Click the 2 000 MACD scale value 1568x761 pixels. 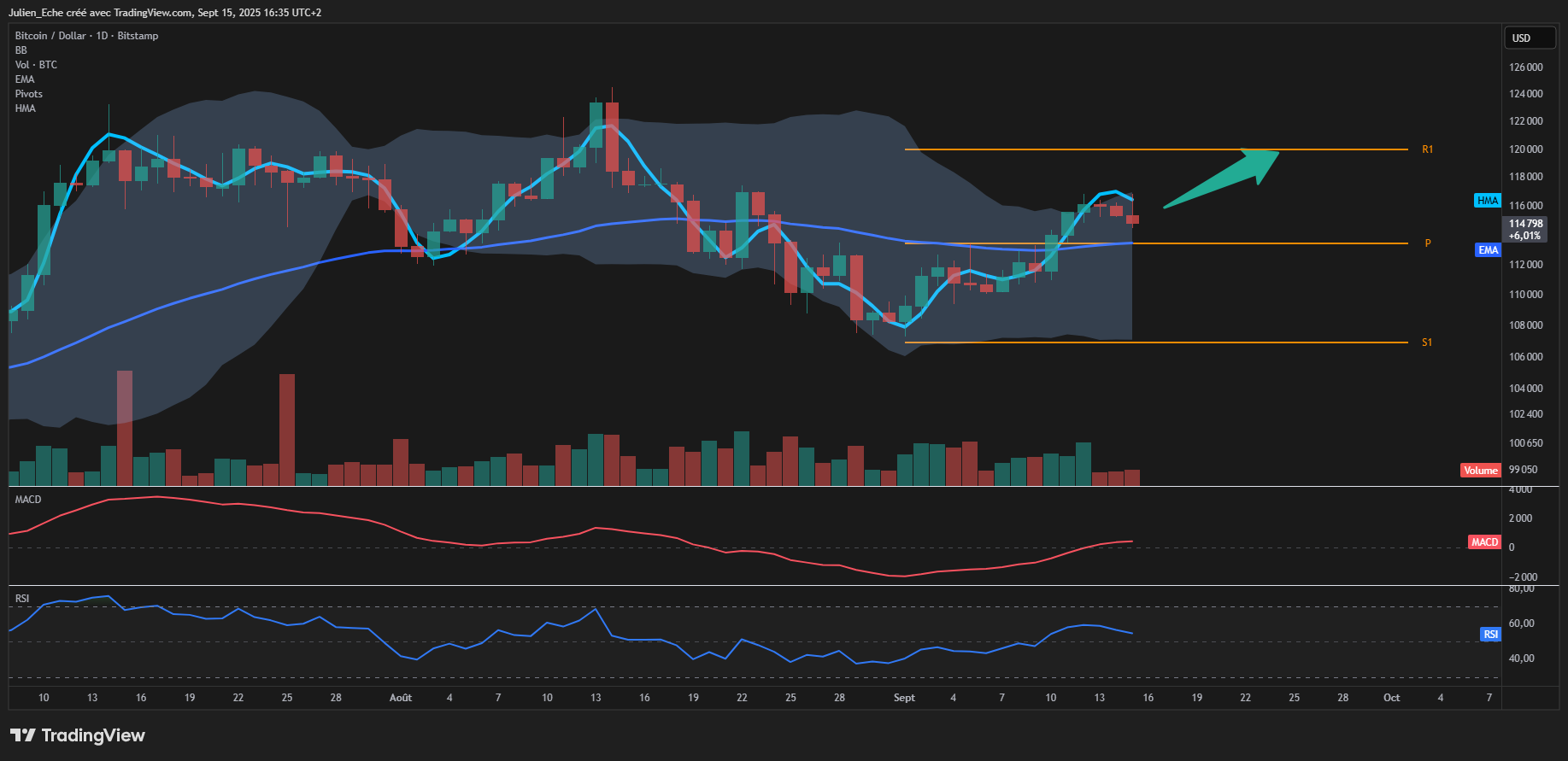(x=1521, y=518)
